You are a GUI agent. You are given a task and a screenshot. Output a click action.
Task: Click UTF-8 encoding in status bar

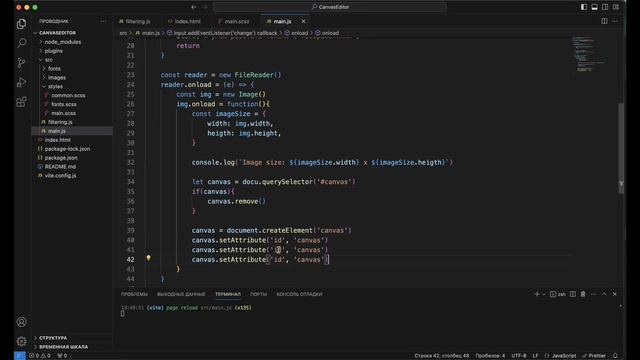(519, 356)
